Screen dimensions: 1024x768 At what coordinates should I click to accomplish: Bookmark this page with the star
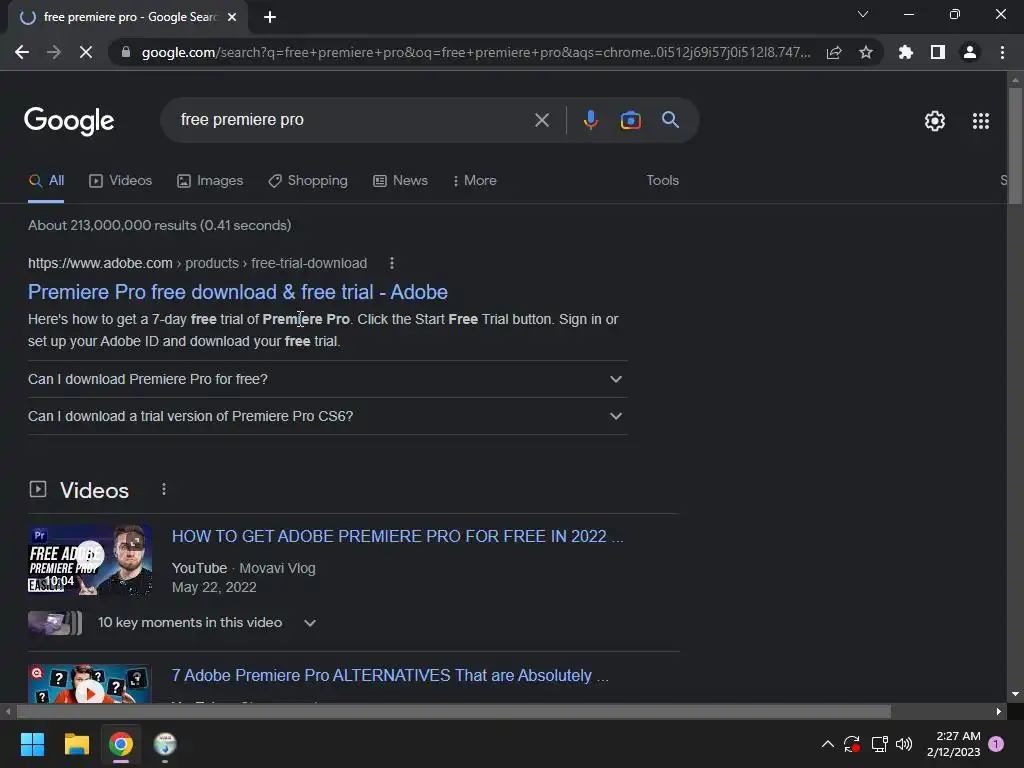pyautogui.click(x=865, y=52)
